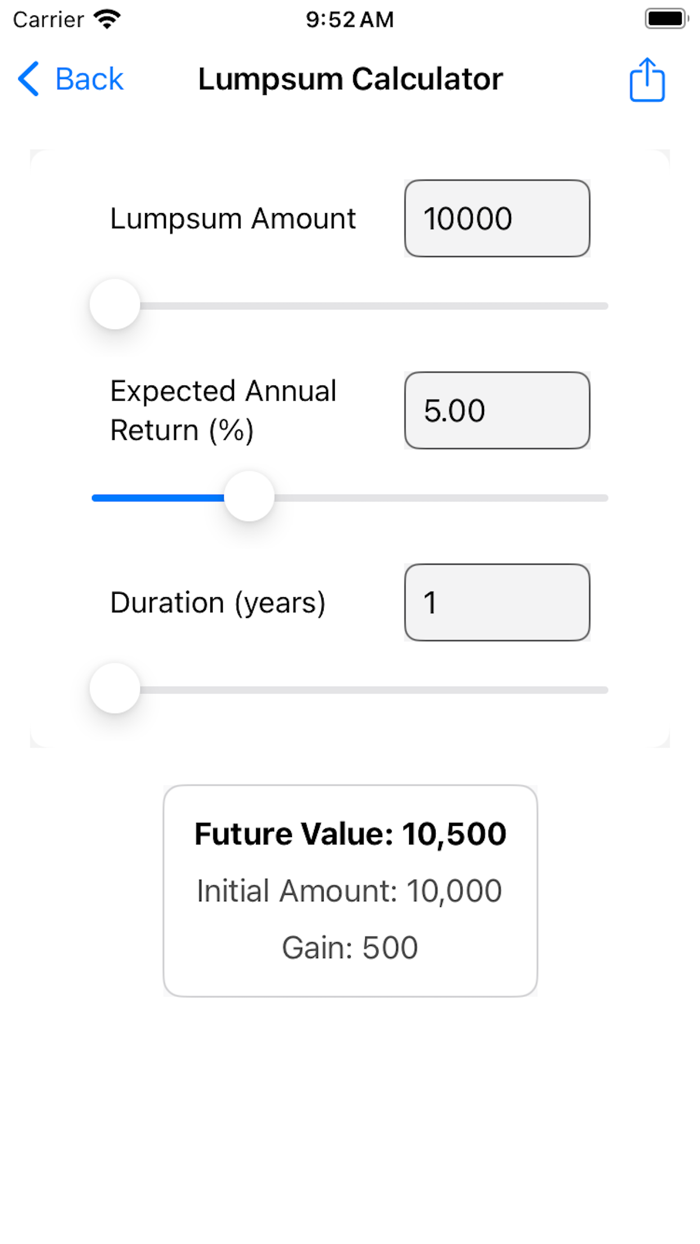Tap the Duration years input field
The height and width of the screenshot is (1244, 700).
pos(497,603)
